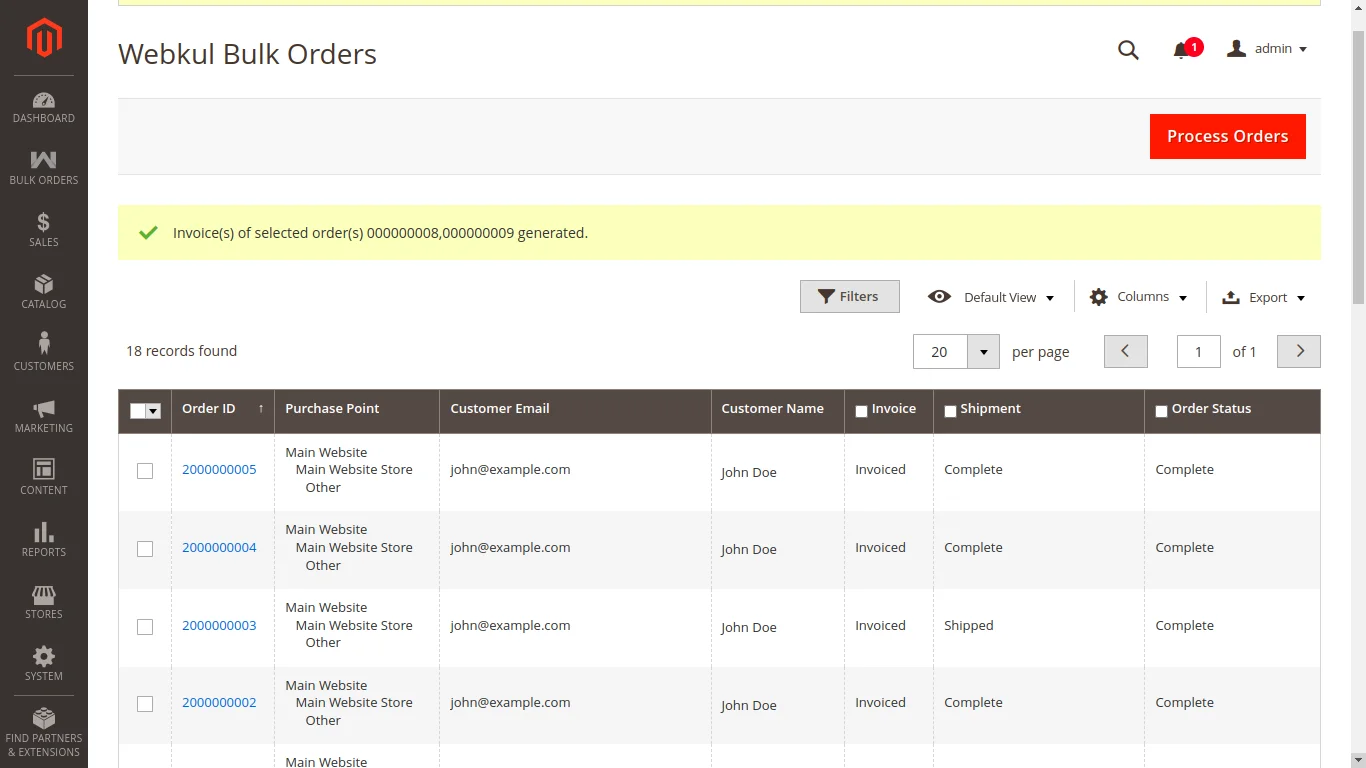Click the success checkmark icon in message
This screenshot has width=1366, height=768.
(148, 232)
